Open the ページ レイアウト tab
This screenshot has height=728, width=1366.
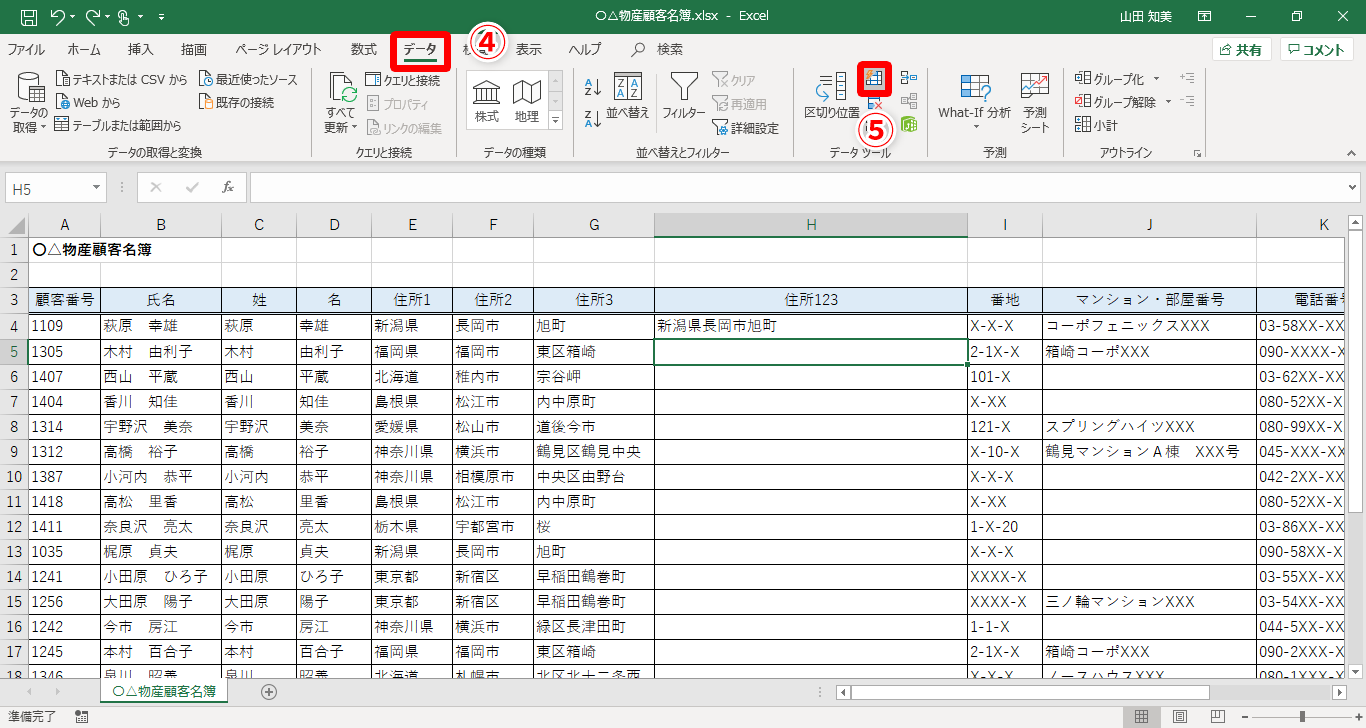pos(278,49)
